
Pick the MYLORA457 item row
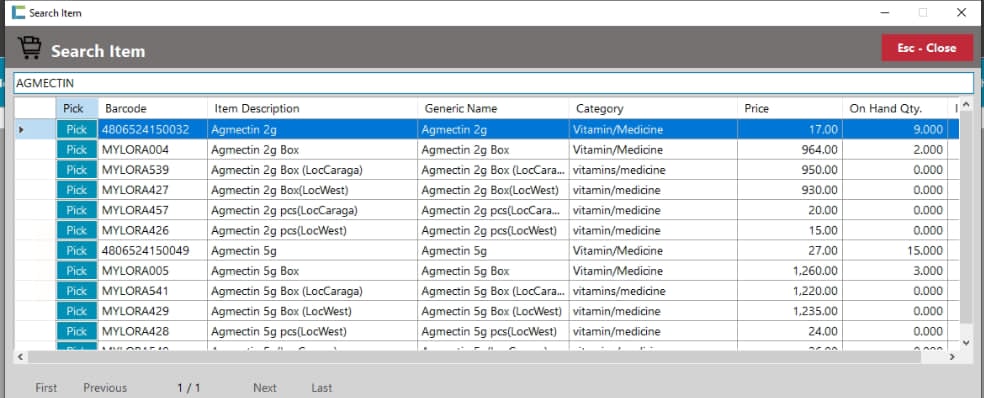[x=77, y=210]
